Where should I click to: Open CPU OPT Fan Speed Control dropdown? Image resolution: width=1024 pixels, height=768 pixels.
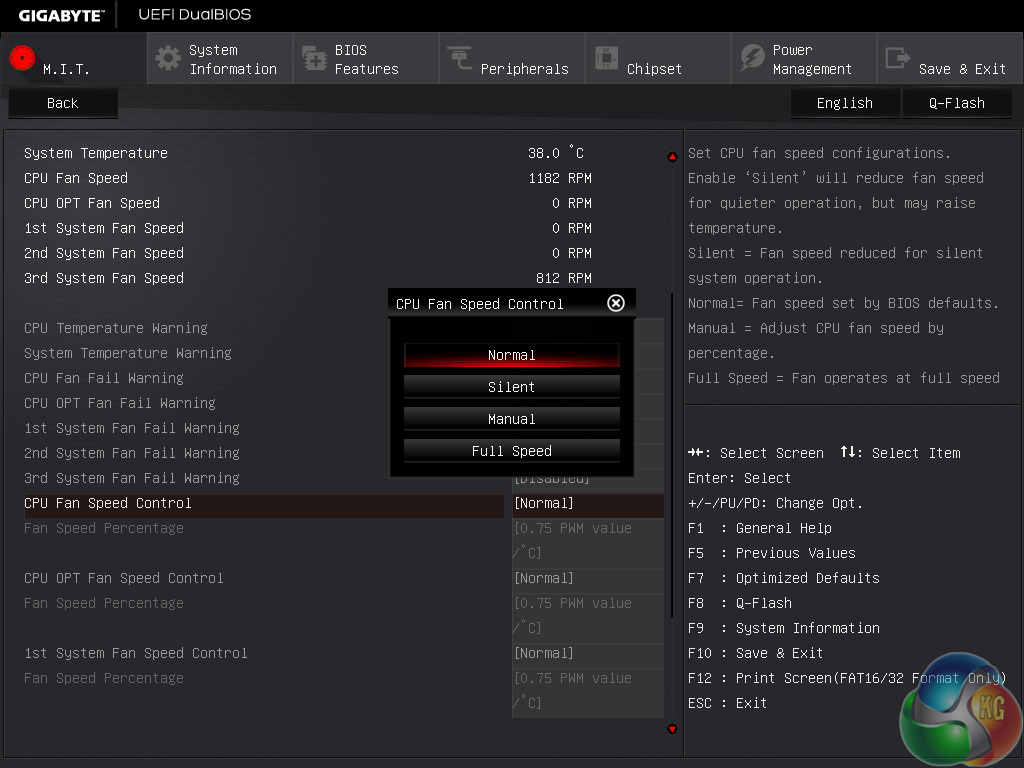click(x=587, y=578)
